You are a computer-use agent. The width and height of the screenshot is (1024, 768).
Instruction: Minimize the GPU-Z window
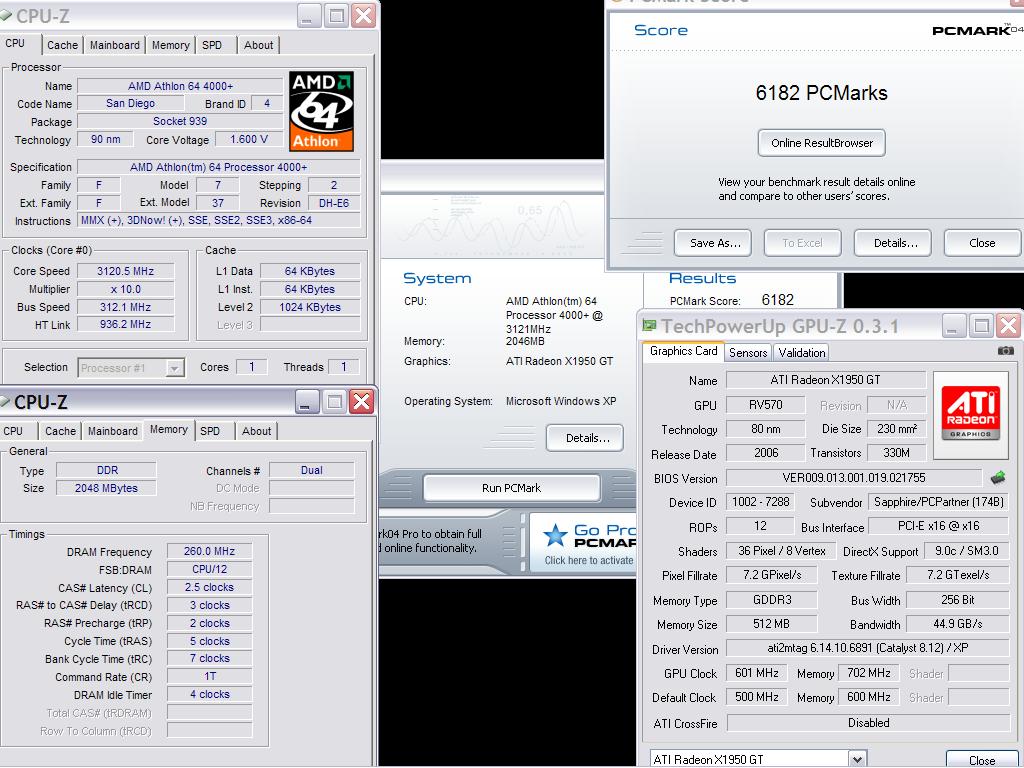tap(954, 325)
